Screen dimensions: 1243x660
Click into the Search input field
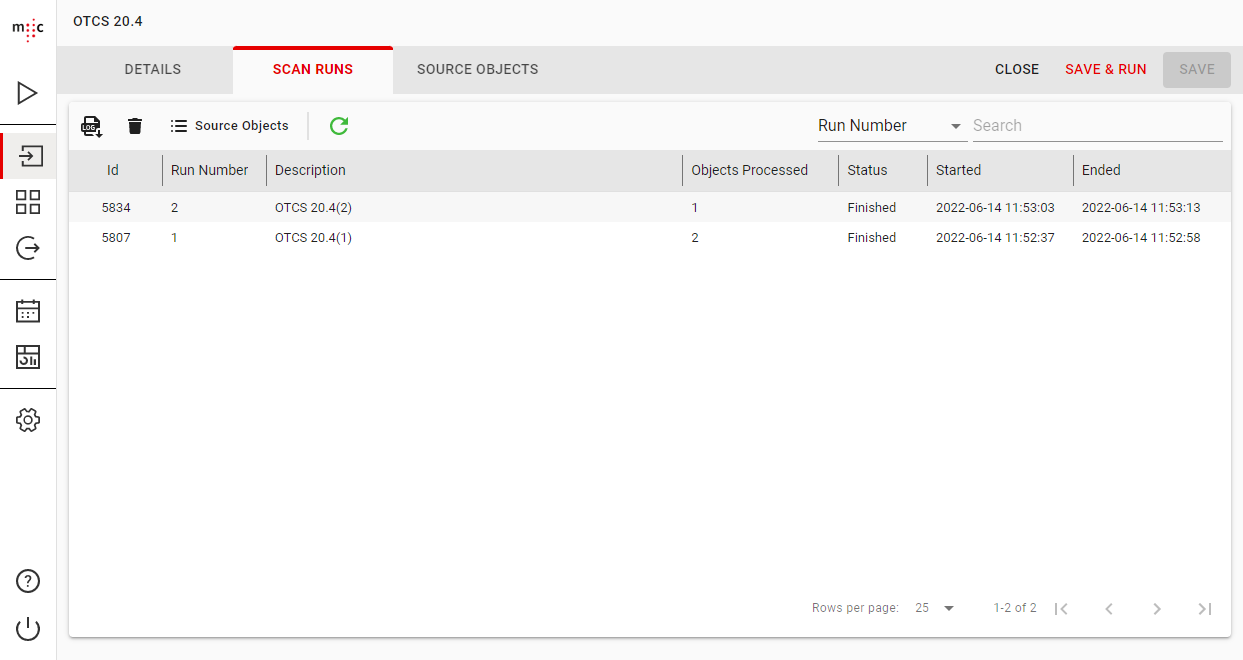pos(1096,126)
